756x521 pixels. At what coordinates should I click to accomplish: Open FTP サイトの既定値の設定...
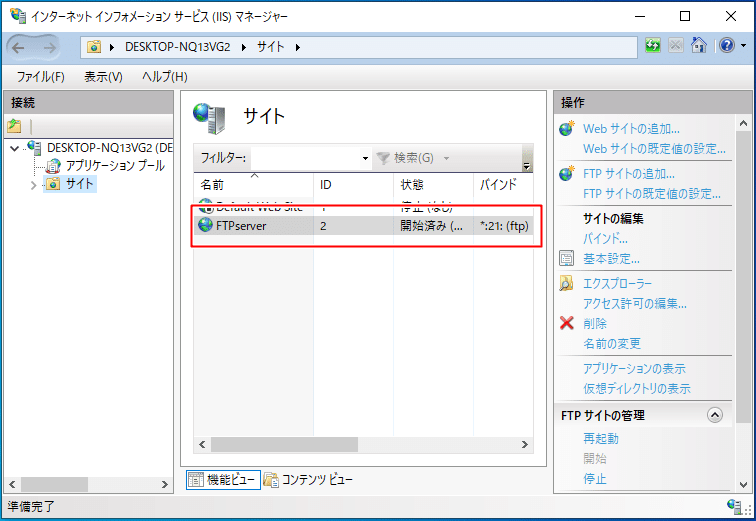click(652, 194)
